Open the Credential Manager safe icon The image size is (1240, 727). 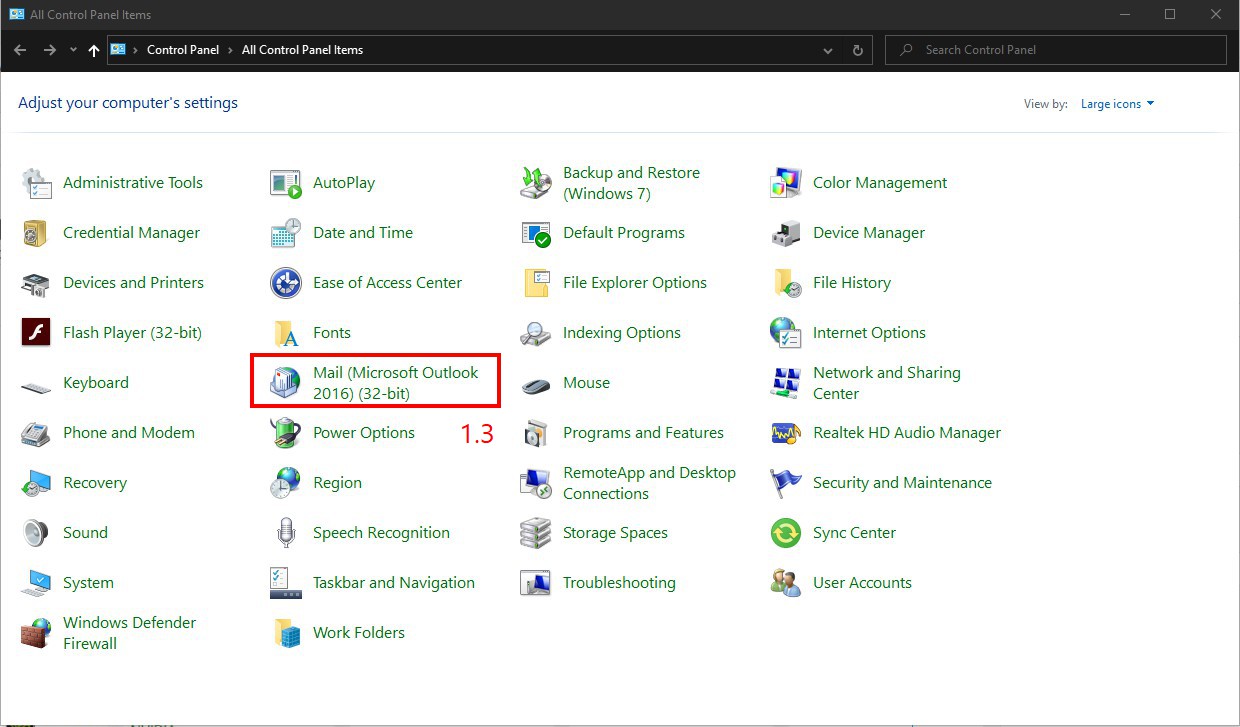click(36, 233)
